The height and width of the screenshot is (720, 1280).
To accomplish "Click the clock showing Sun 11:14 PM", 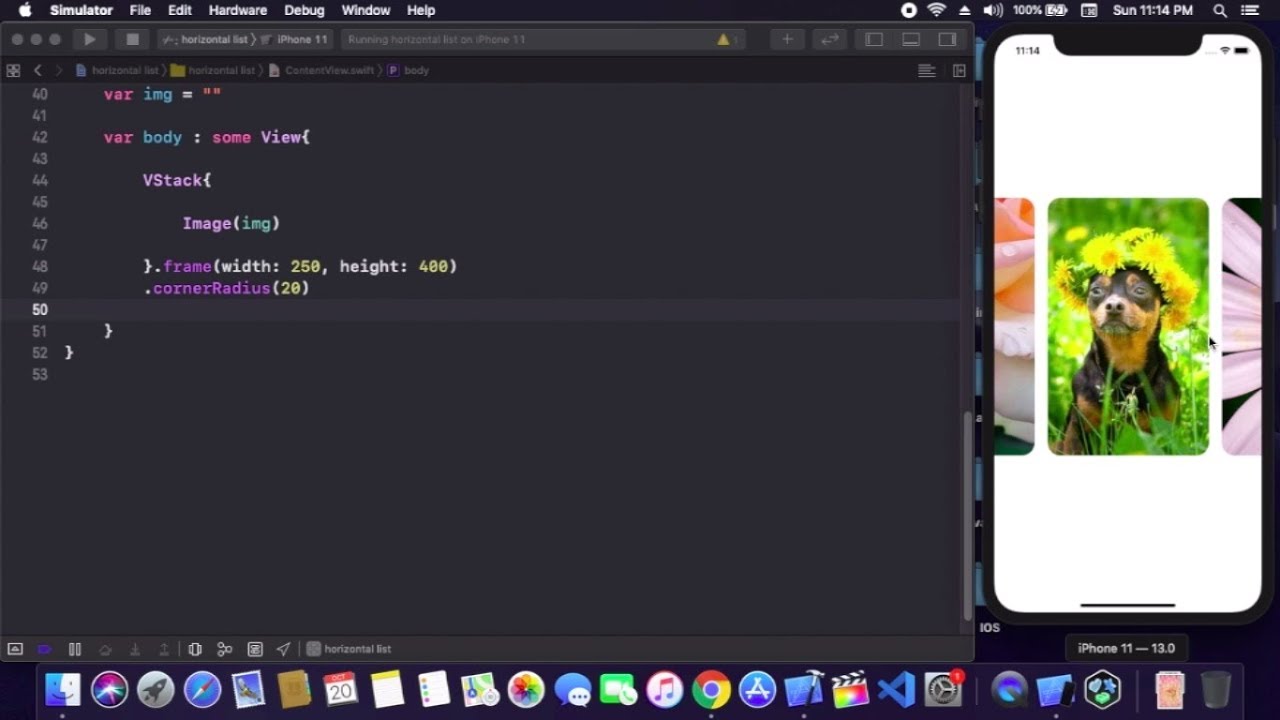I will pyautogui.click(x=1153, y=10).
